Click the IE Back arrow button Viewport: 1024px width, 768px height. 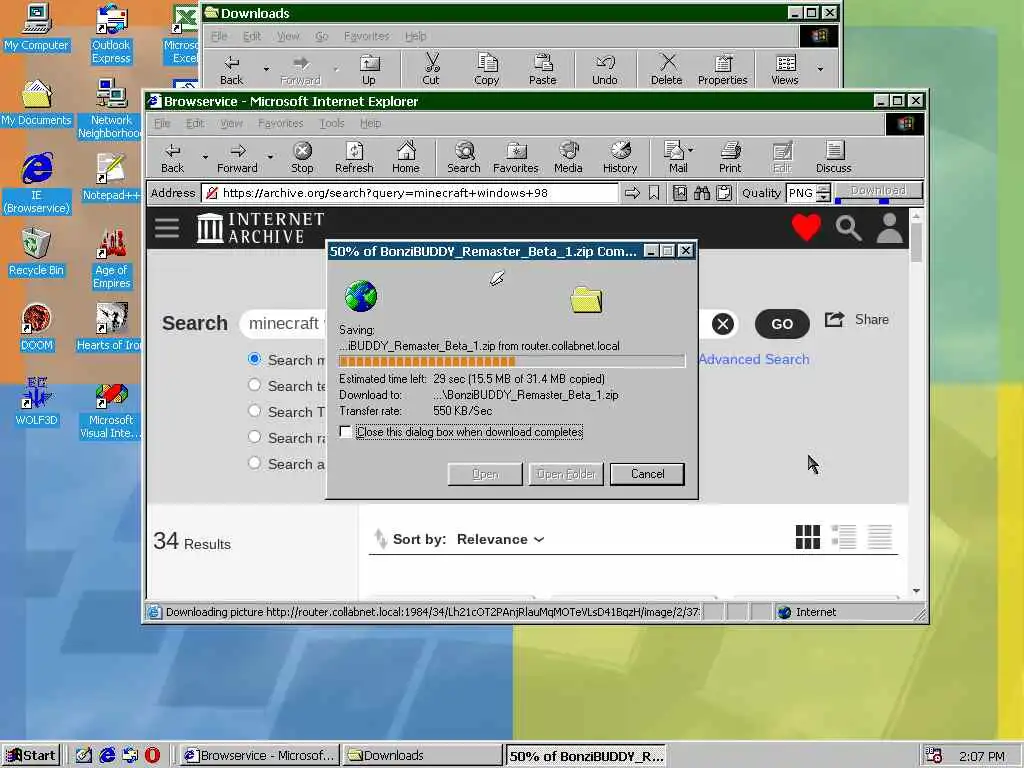tap(172, 157)
